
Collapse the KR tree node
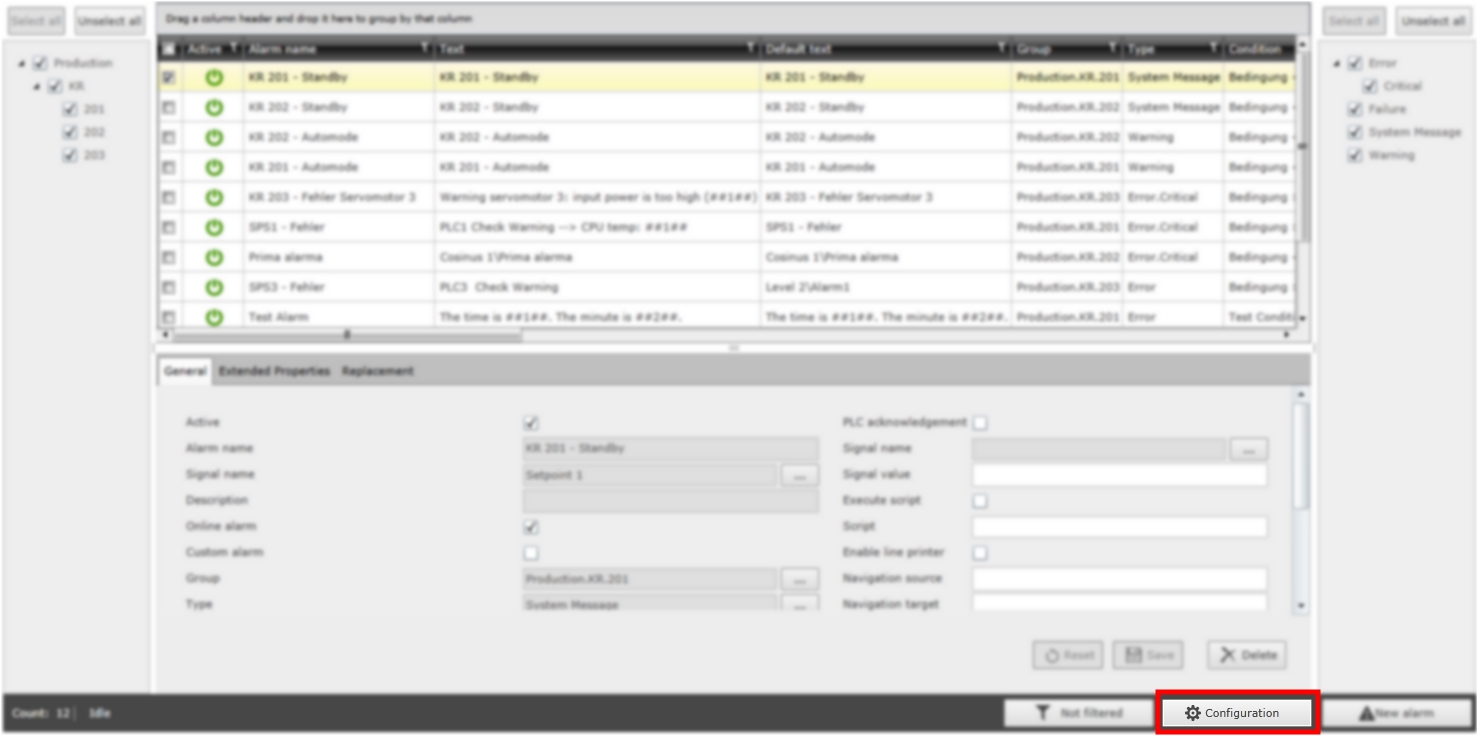38,87
